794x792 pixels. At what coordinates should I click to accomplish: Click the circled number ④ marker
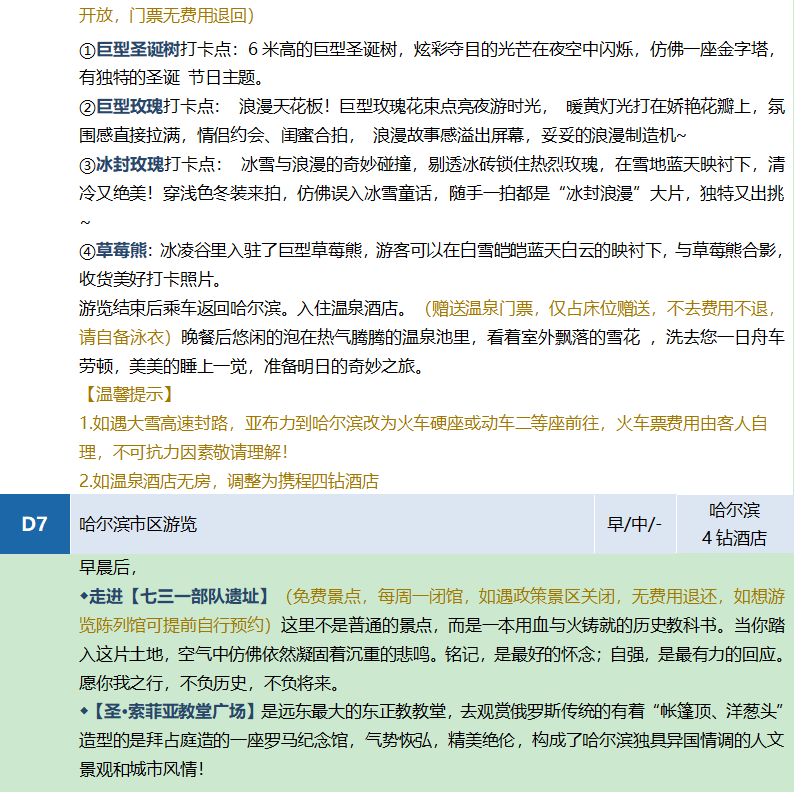click(86, 250)
